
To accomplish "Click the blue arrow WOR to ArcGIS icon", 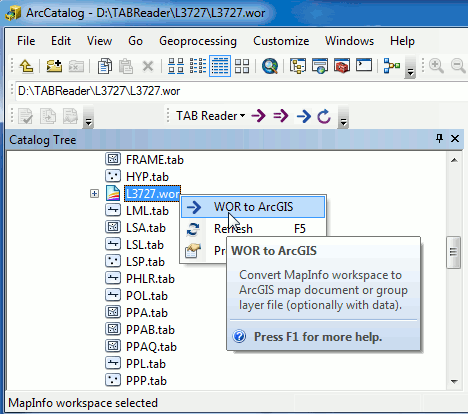I will pyautogui.click(x=303, y=116).
